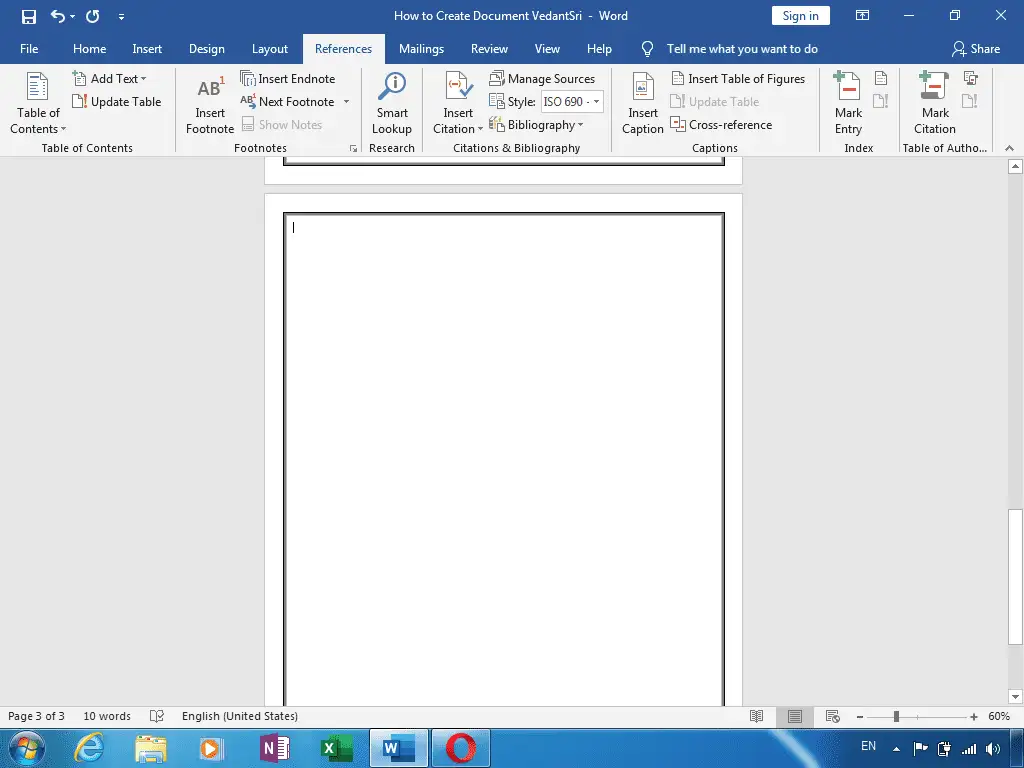Open the Opera browser from the taskbar
The height and width of the screenshot is (768, 1024).
[x=460, y=748]
